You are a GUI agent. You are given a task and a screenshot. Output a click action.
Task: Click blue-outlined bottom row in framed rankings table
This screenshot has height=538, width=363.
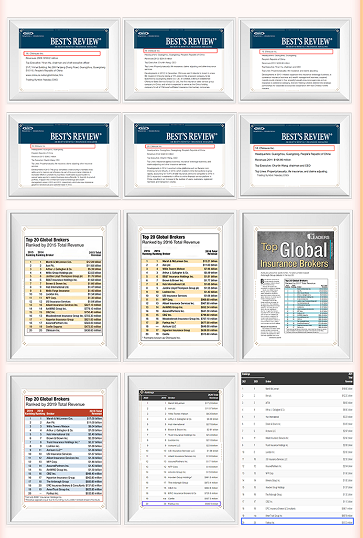point(181,504)
